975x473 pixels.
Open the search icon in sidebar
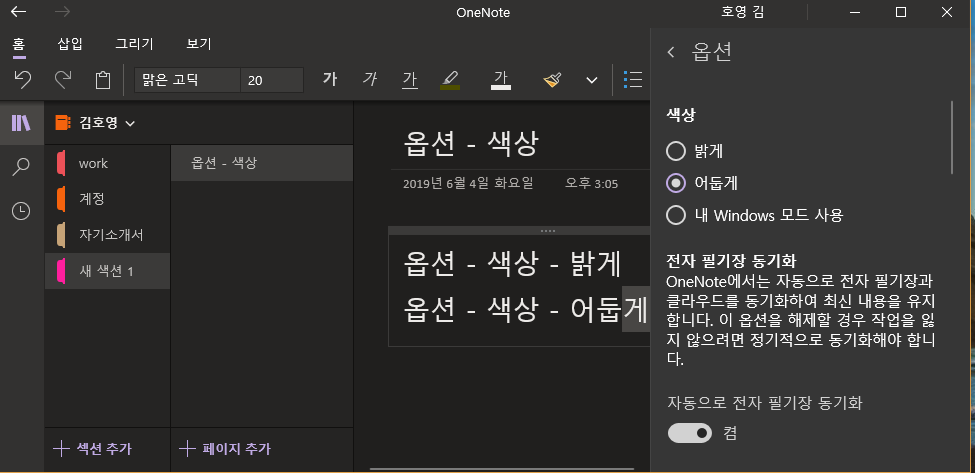click(21, 167)
